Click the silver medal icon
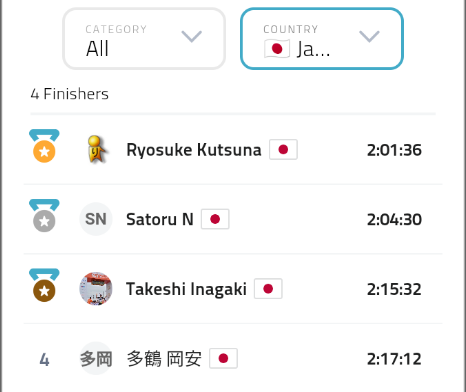This screenshot has height=392, width=466. pyautogui.click(x=44, y=216)
